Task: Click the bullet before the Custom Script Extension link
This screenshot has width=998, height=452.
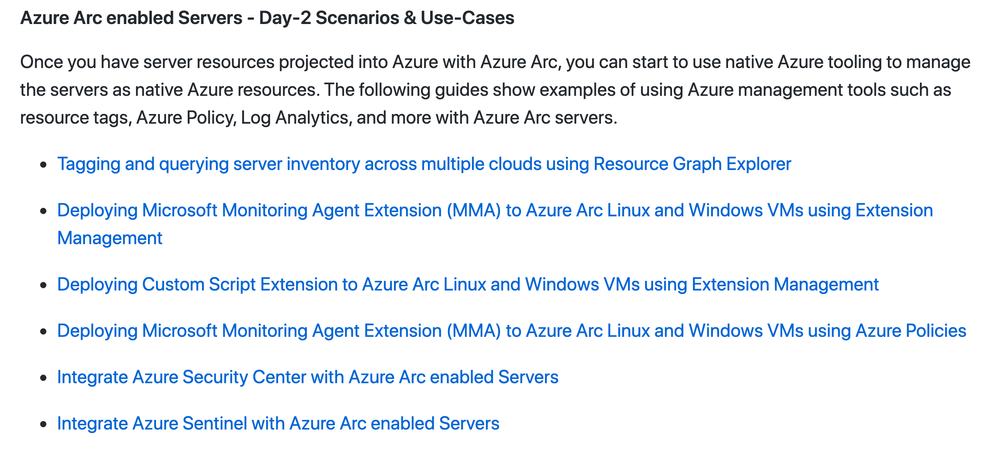Action: pos(43,285)
